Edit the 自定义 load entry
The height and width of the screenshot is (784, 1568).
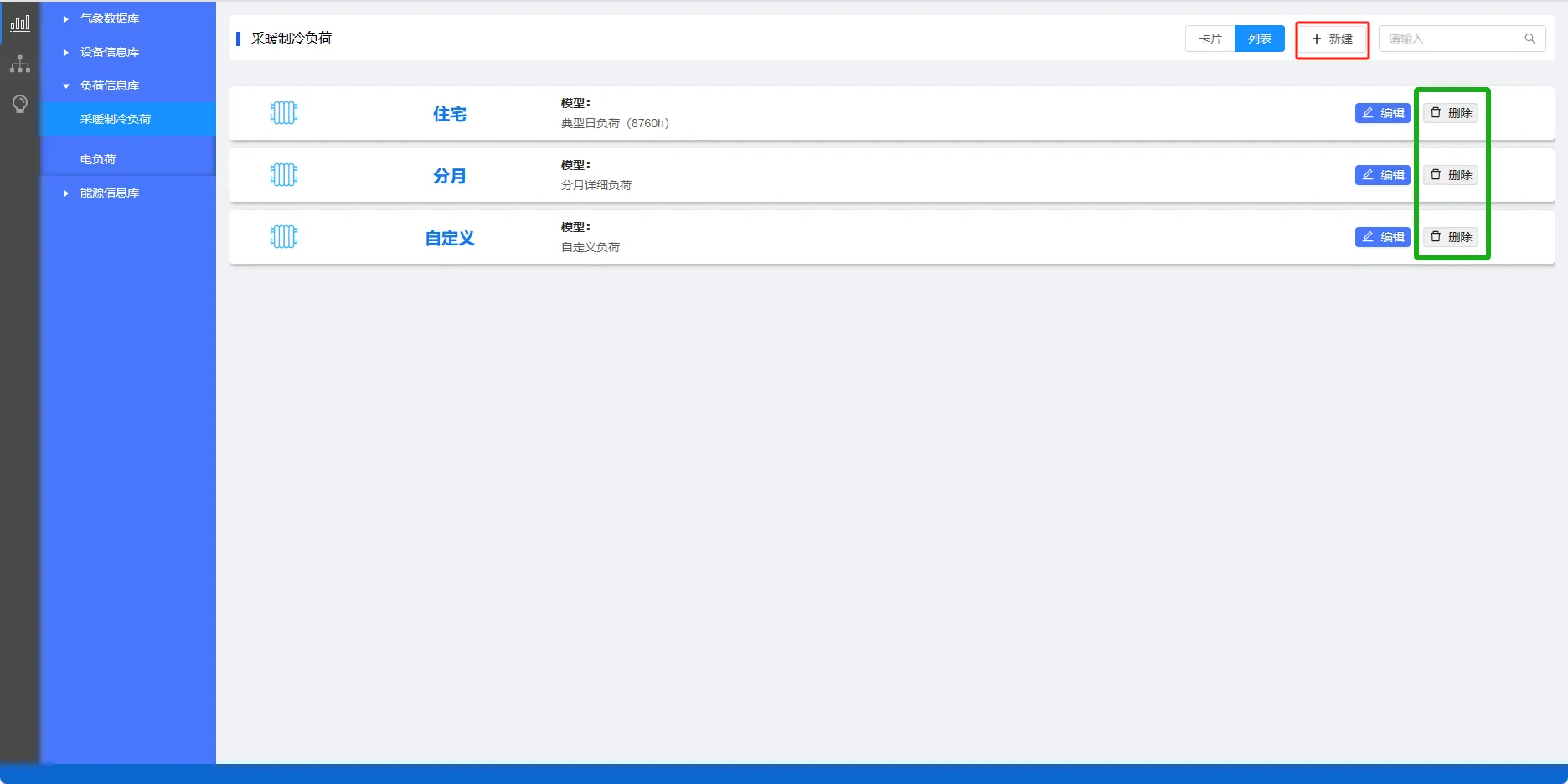click(1383, 237)
